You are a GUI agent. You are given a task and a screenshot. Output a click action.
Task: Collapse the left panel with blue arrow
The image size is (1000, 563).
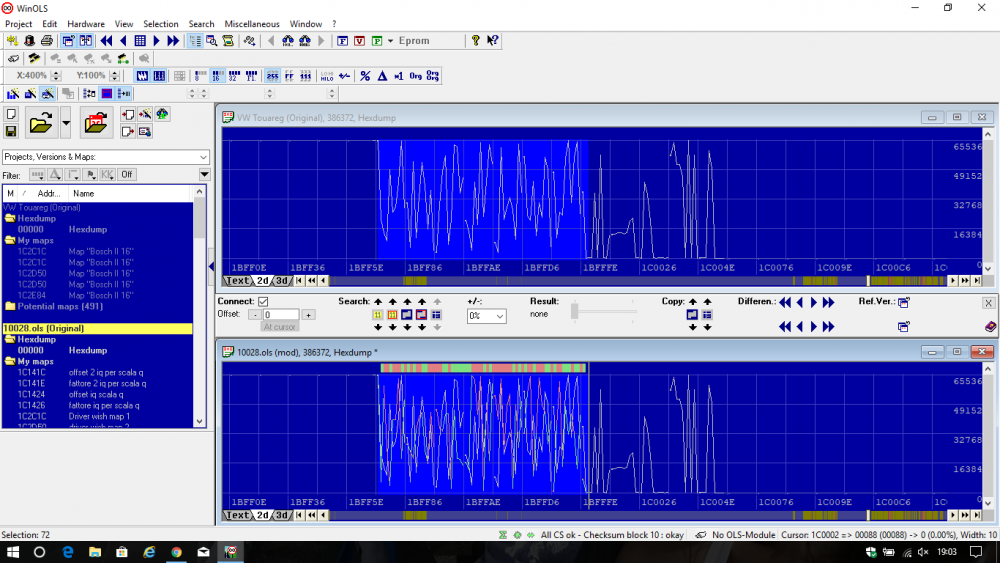click(x=211, y=267)
